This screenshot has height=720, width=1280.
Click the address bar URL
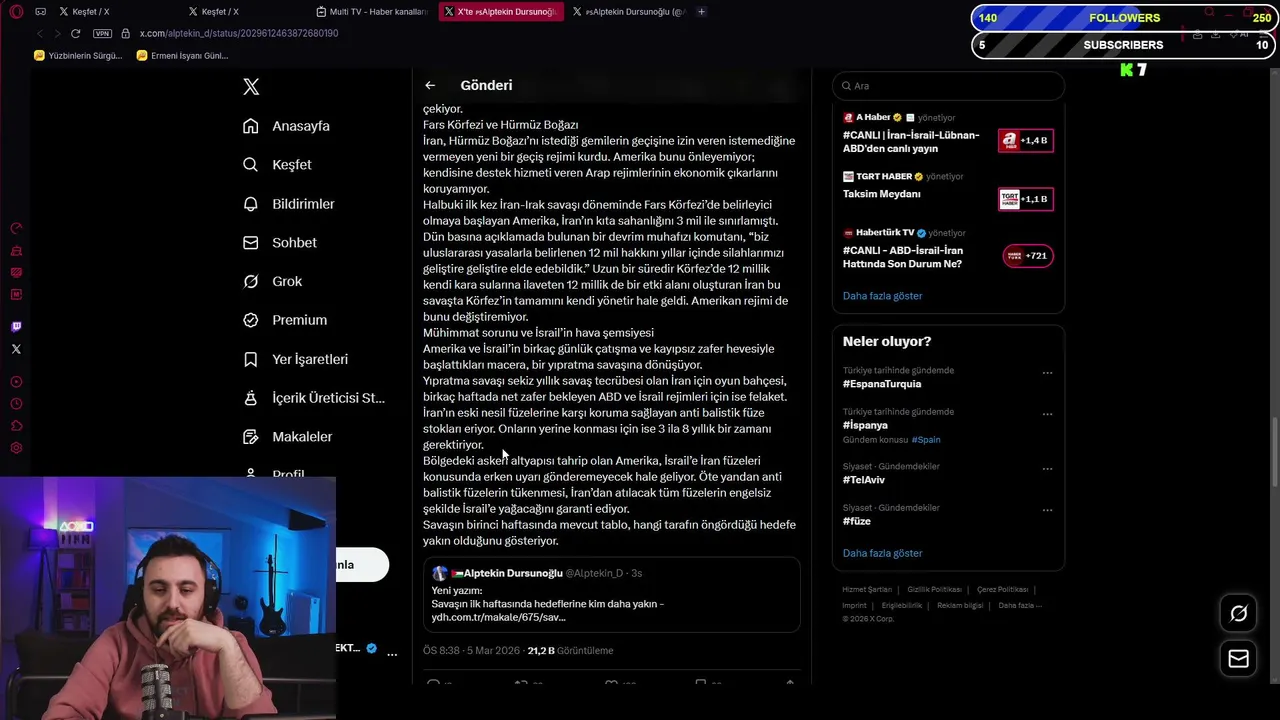[x=239, y=33]
